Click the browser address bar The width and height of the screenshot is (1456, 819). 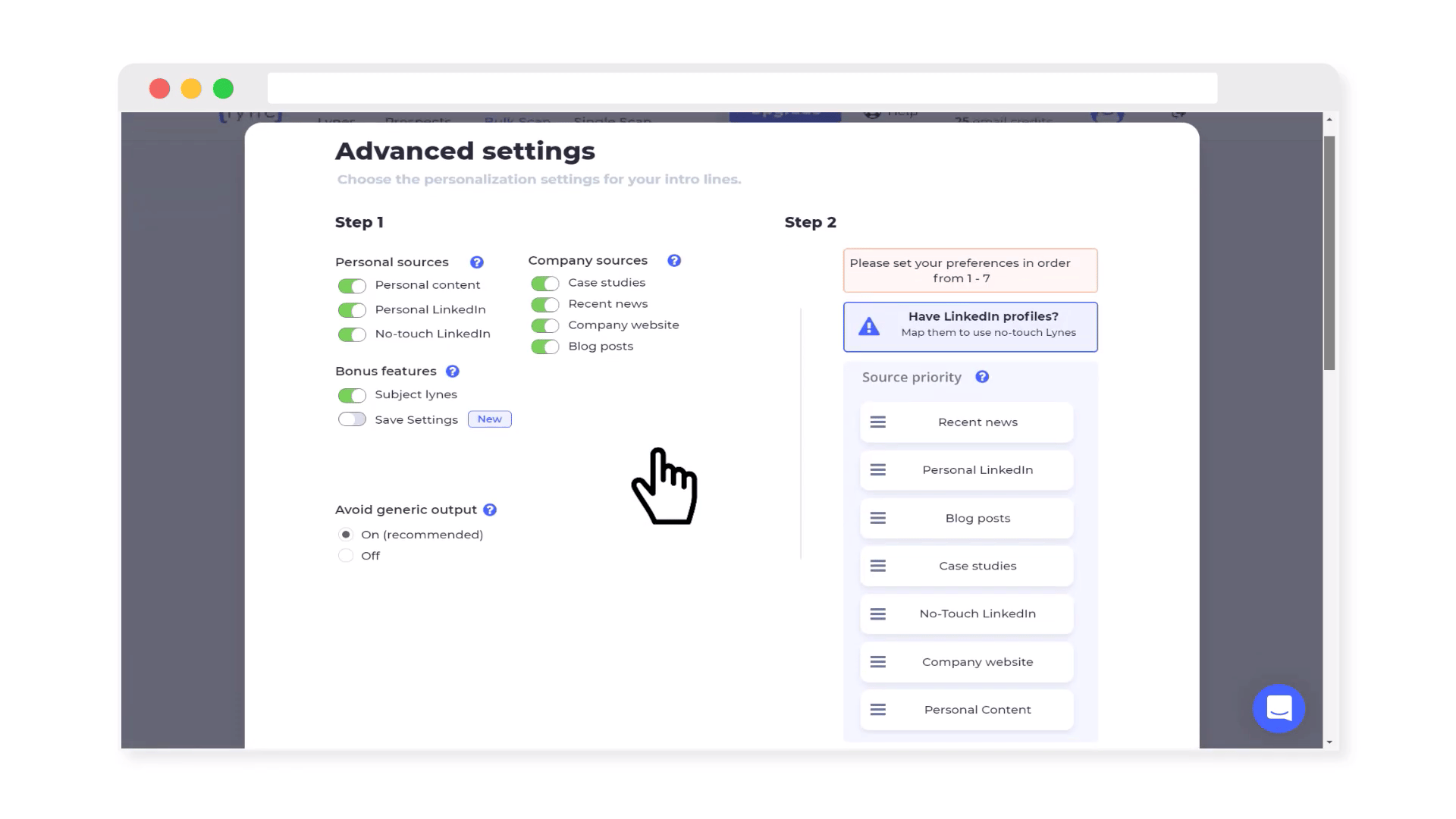click(742, 88)
